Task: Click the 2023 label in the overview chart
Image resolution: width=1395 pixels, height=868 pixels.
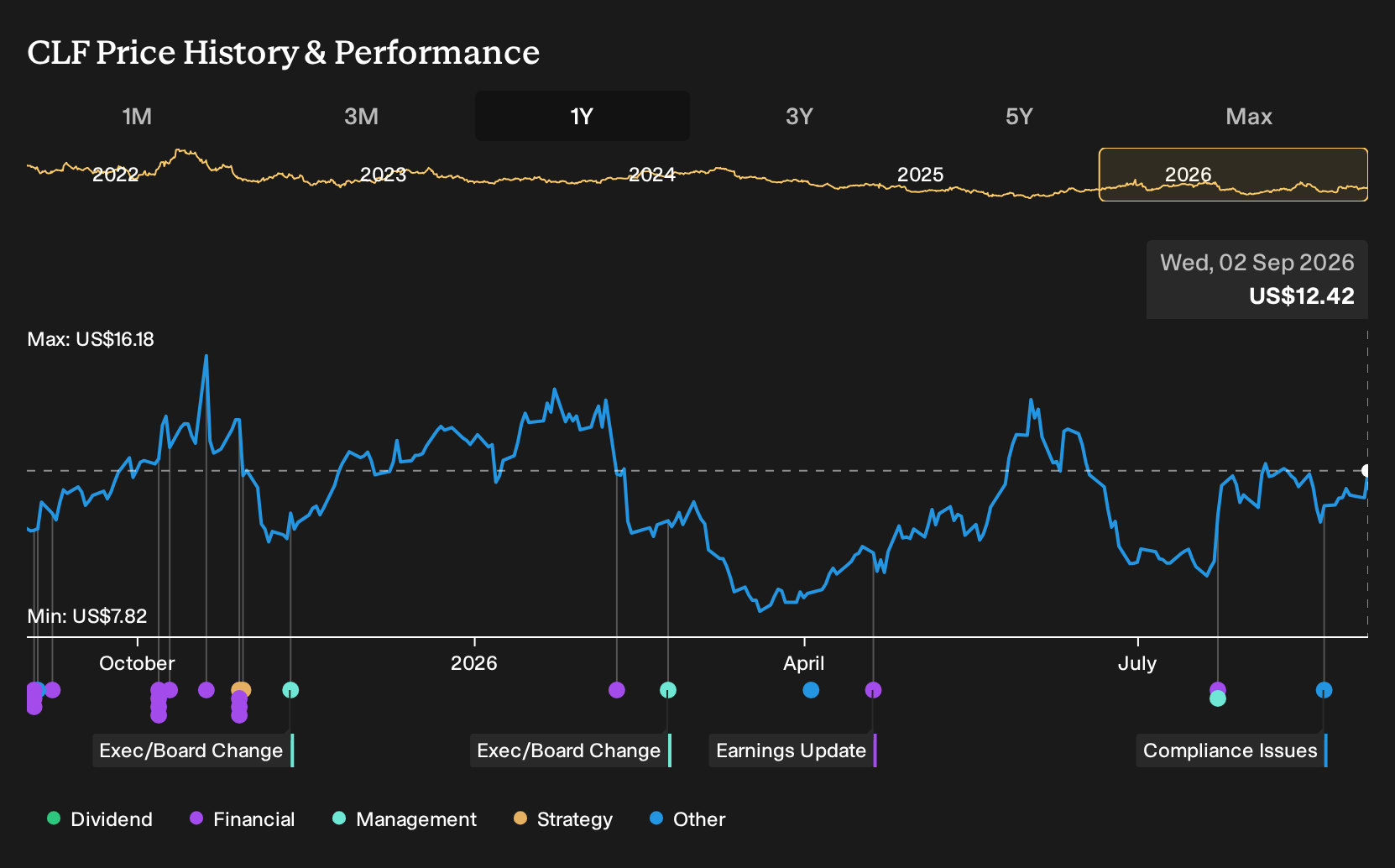Action: click(x=383, y=175)
